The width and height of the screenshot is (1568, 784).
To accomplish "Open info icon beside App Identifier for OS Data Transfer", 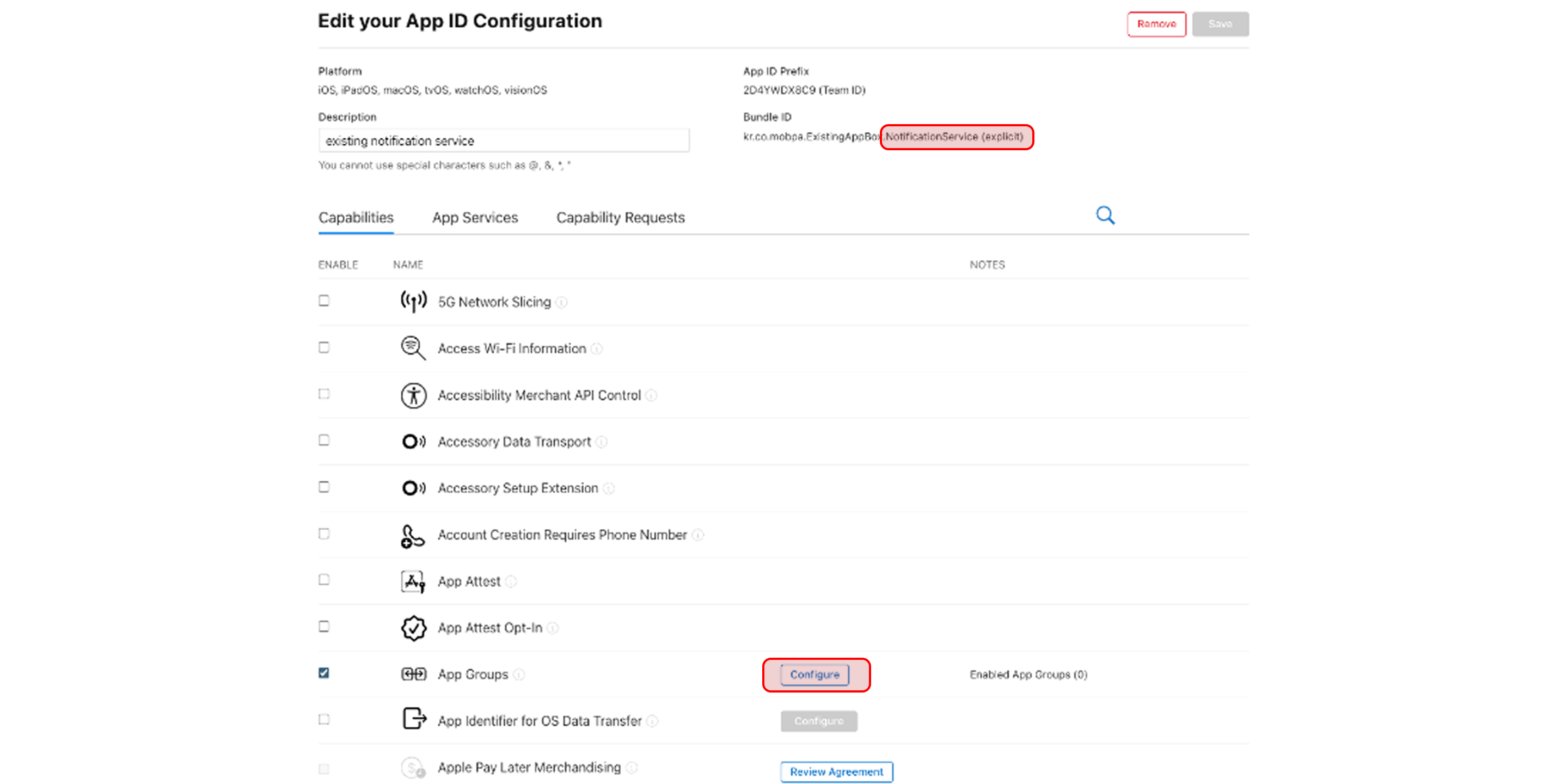I will coord(653,721).
